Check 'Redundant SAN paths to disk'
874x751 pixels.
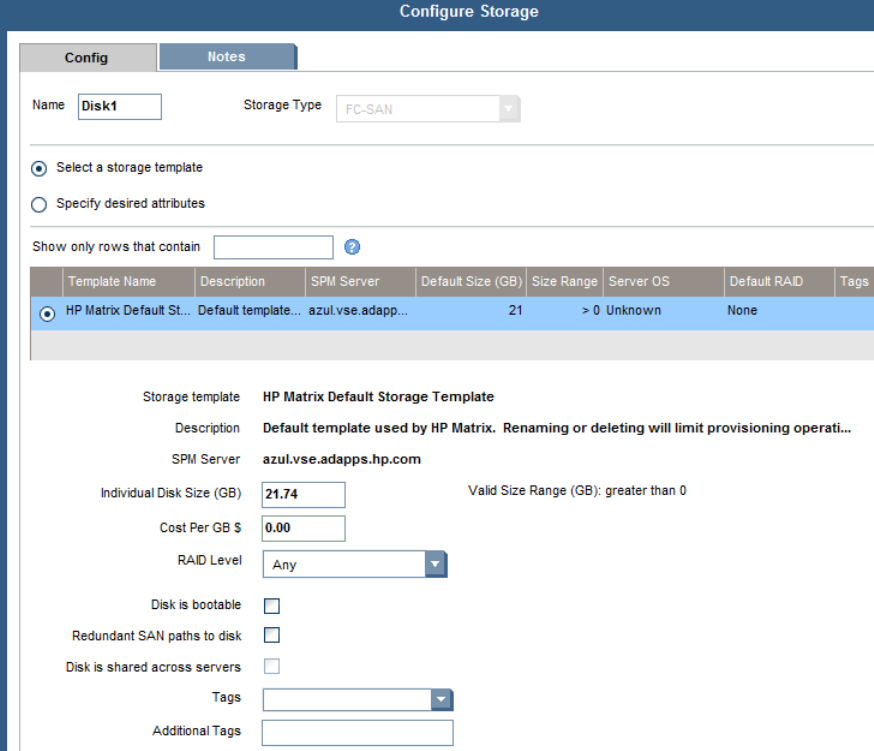coord(271,635)
